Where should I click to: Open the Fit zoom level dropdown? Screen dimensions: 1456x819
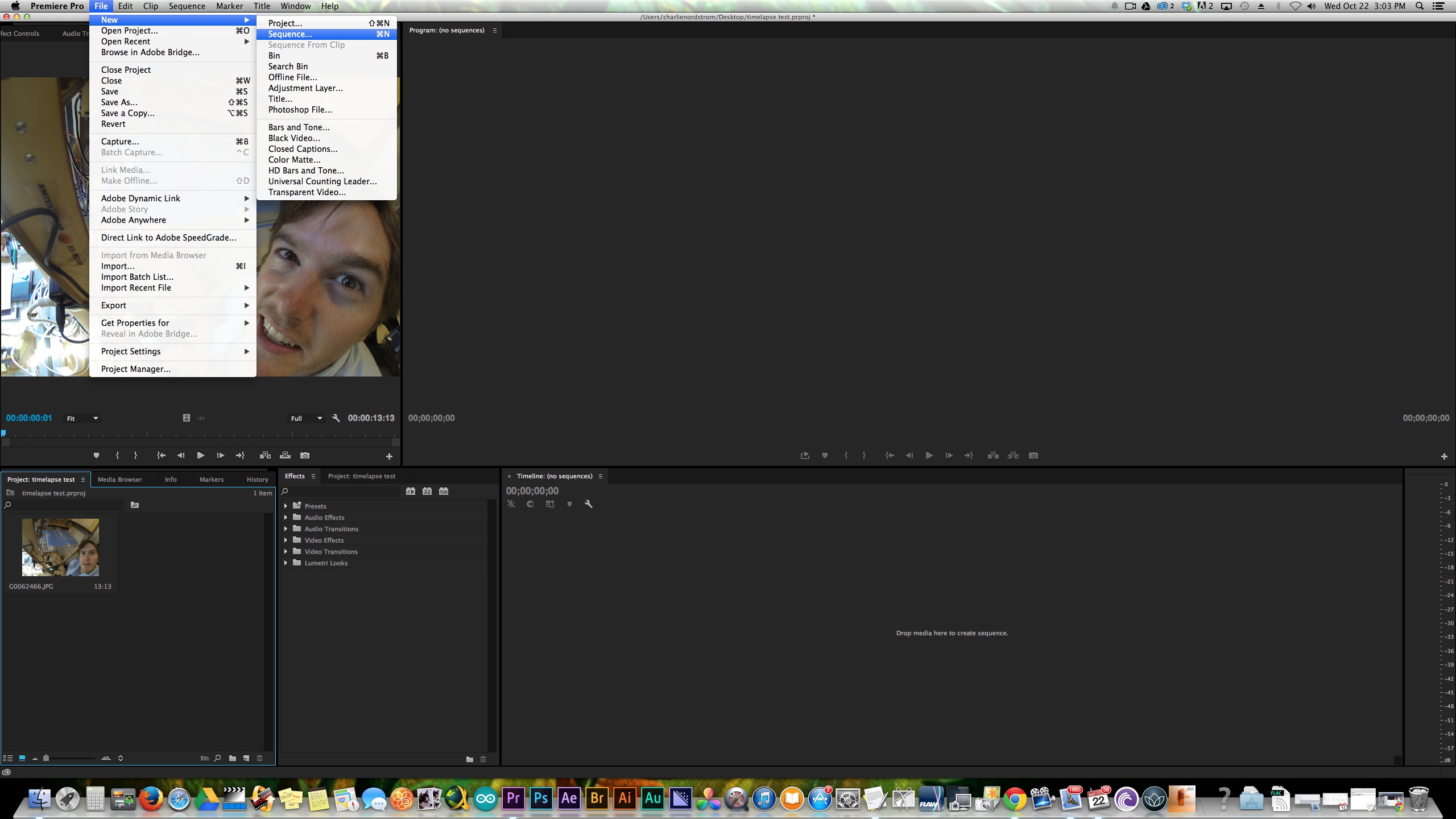pyautogui.click(x=82, y=418)
